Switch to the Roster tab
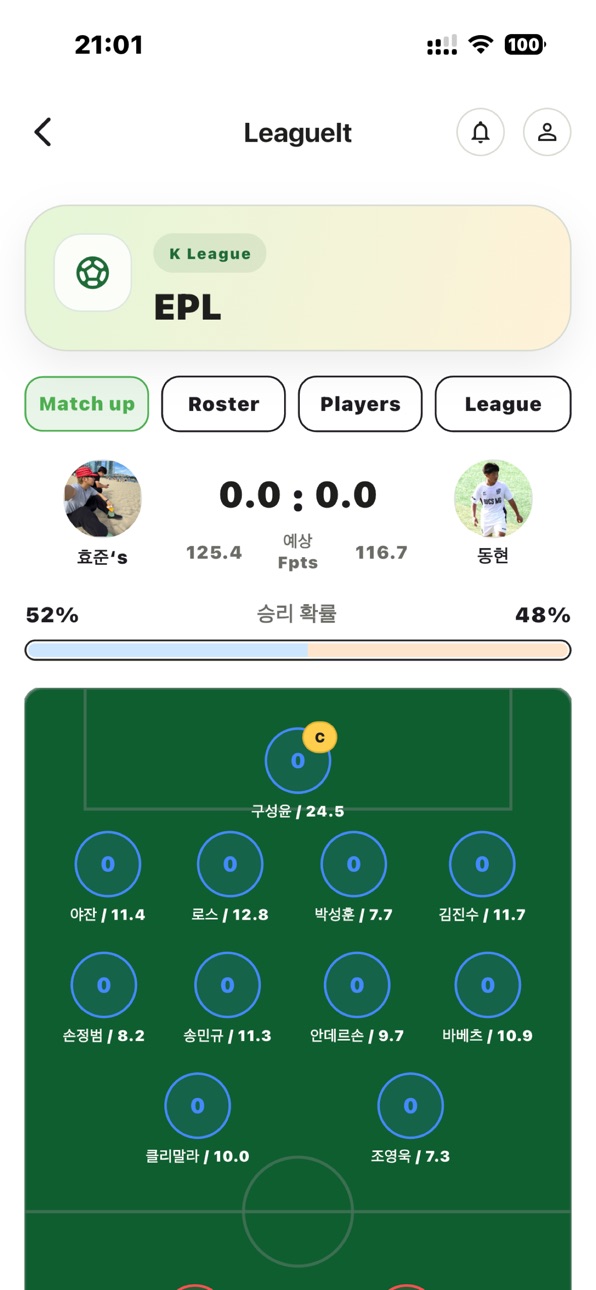The image size is (596, 1290). tap(224, 404)
